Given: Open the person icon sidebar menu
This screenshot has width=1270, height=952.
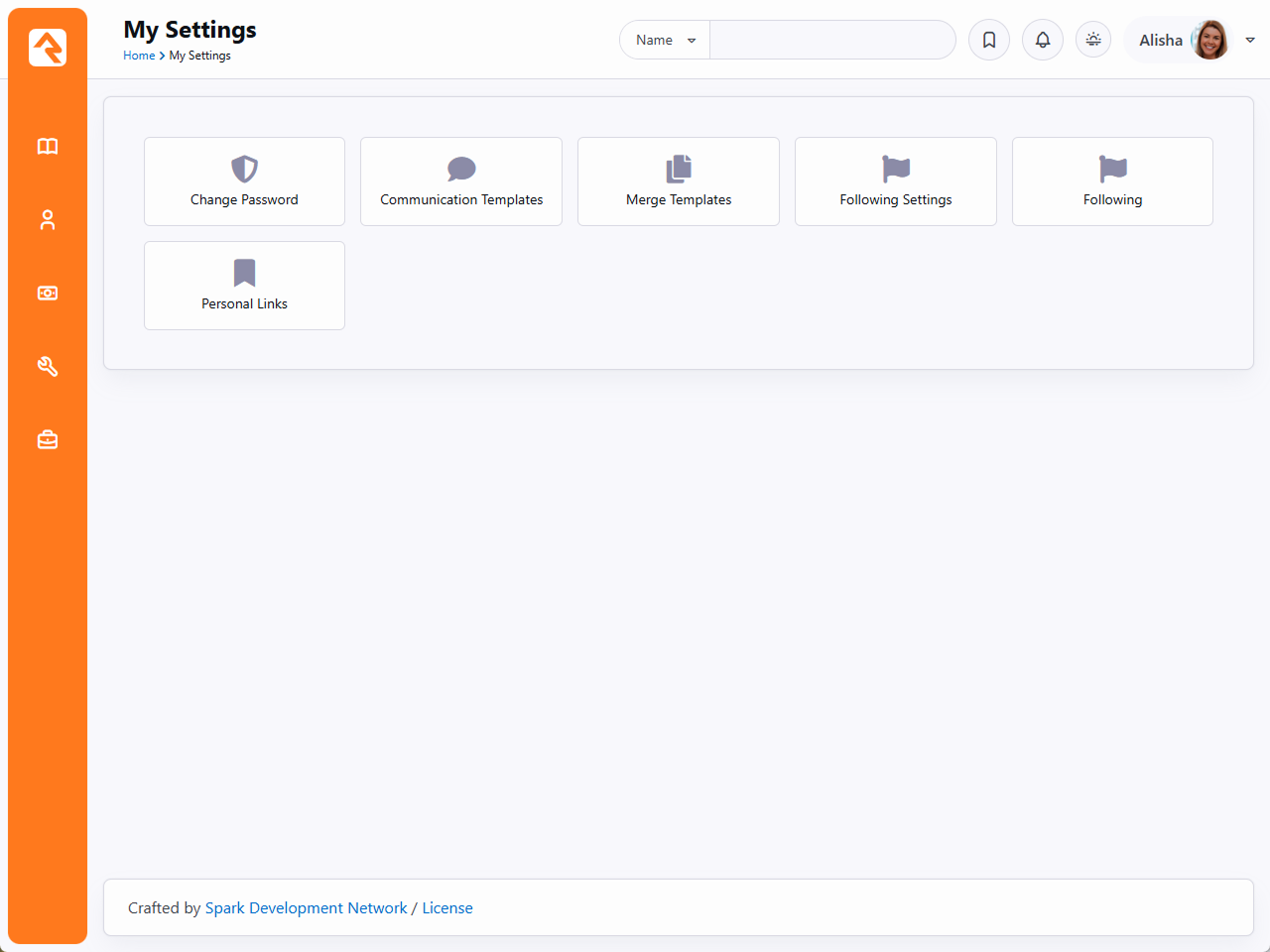Looking at the screenshot, I should [x=48, y=220].
